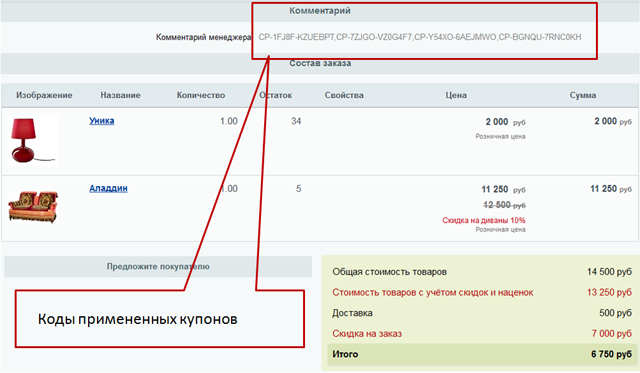Image resolution: width=640 pixels, height=373 pixels.
Task: Click the Скидка на заказ label
Action: coord(367,334)
